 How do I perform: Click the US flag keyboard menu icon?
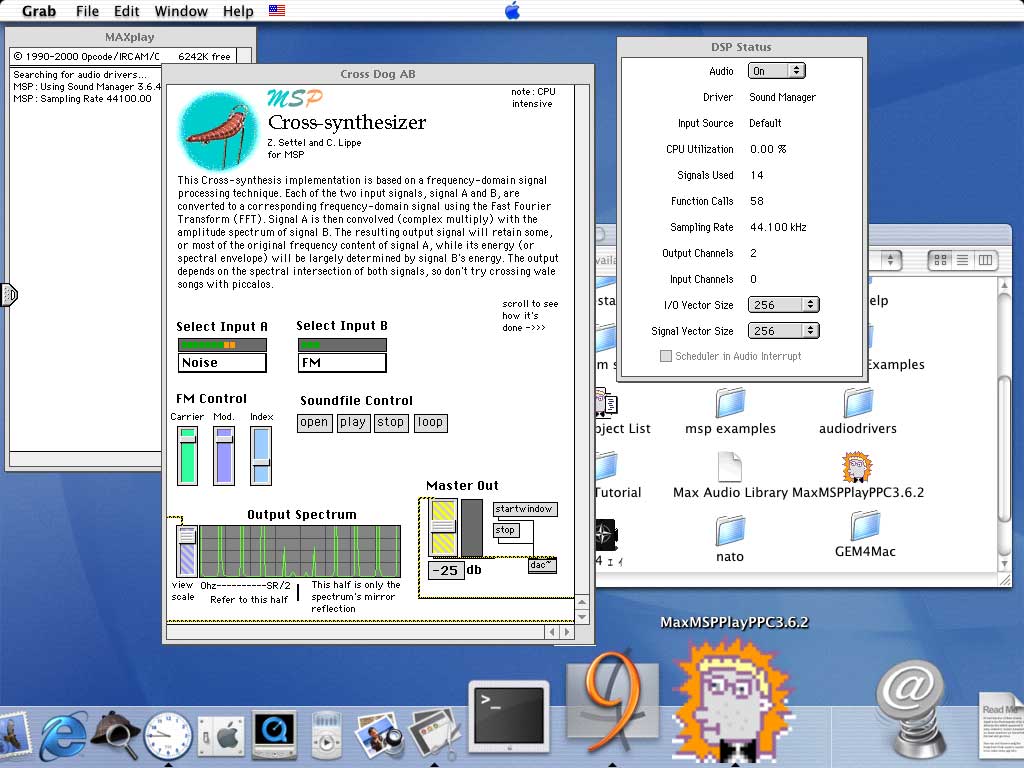[277, 10]
